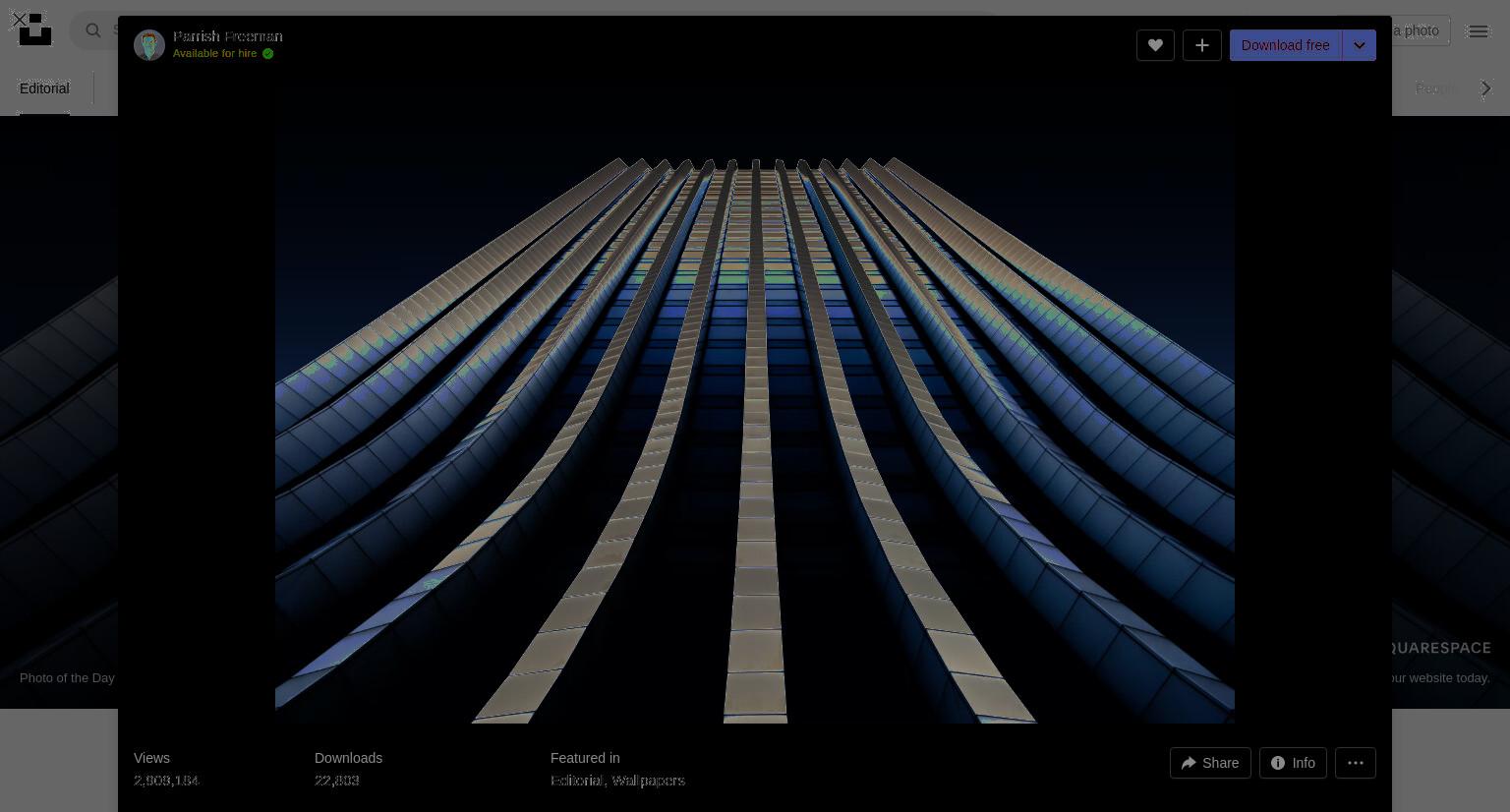The width and height of the screenshot is (1510, 812).
Task: Click the Downloads count 22,803
Action: tap(336, 781)
